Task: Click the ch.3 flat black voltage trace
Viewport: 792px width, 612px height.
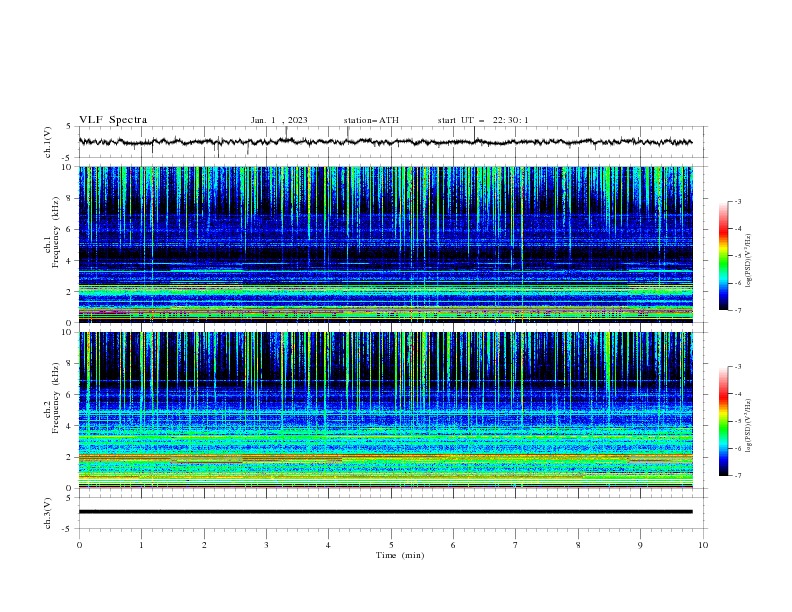Action: pos(385,512)
